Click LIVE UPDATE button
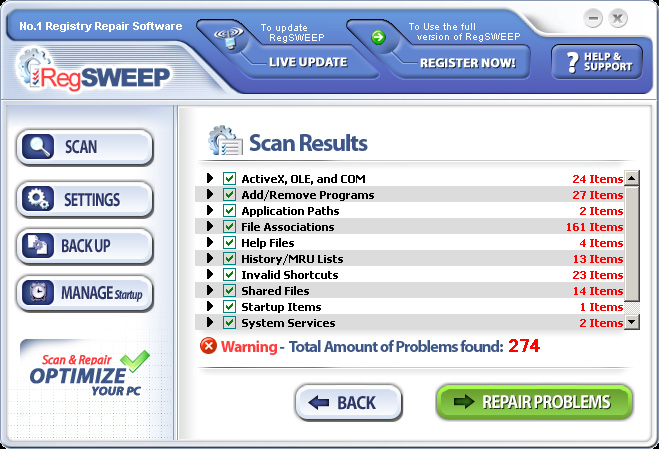 click(x=308, y=62)
